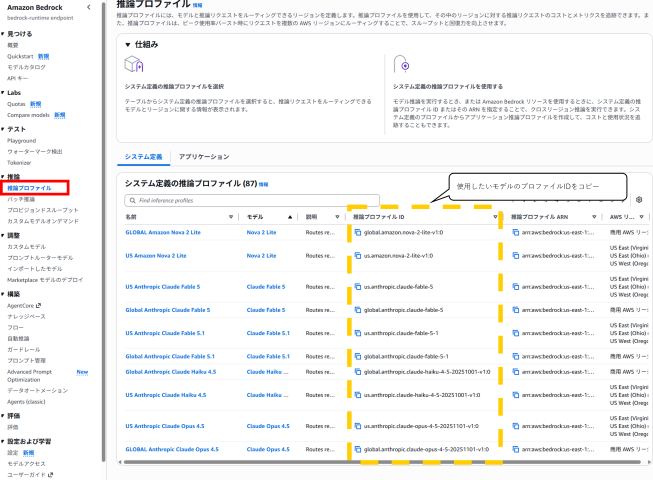Open Compare models in sidebar
Screen dimensions: 653x480
28,115
